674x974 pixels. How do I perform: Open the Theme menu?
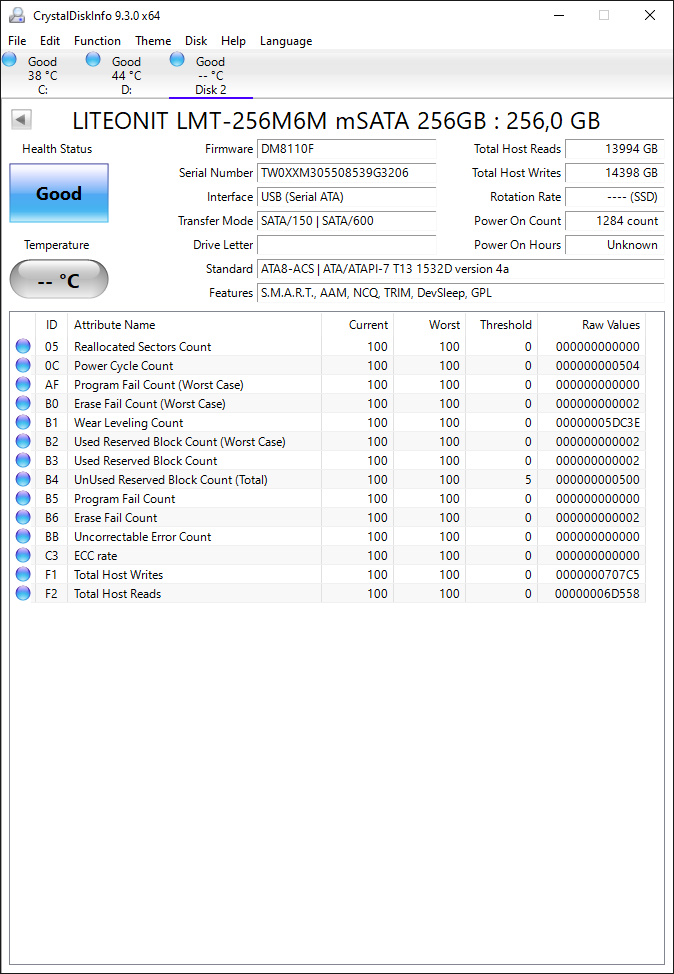(153, 41)
